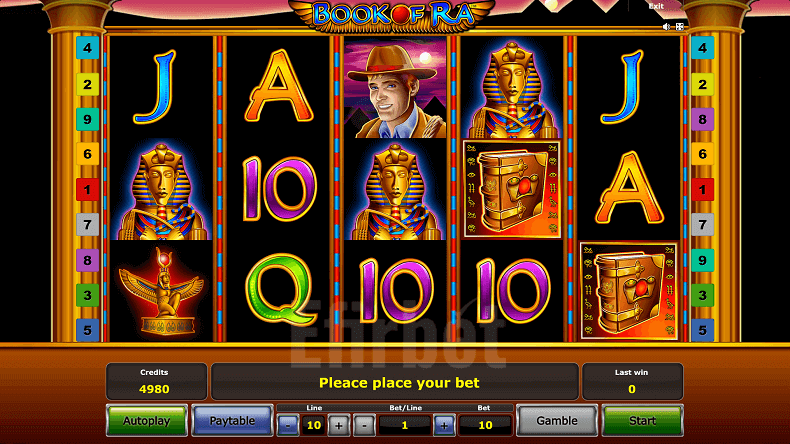Select payline 4 marker on left column

click(87, 48)
